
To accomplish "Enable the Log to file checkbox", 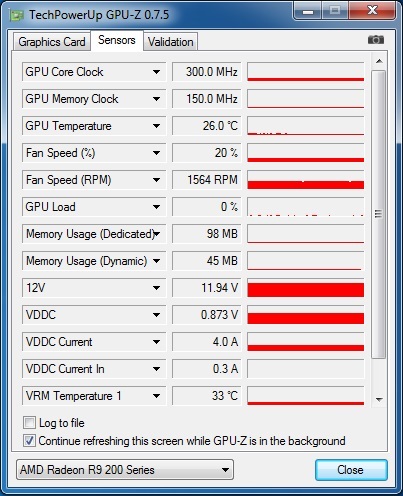I will click(29, 423).
